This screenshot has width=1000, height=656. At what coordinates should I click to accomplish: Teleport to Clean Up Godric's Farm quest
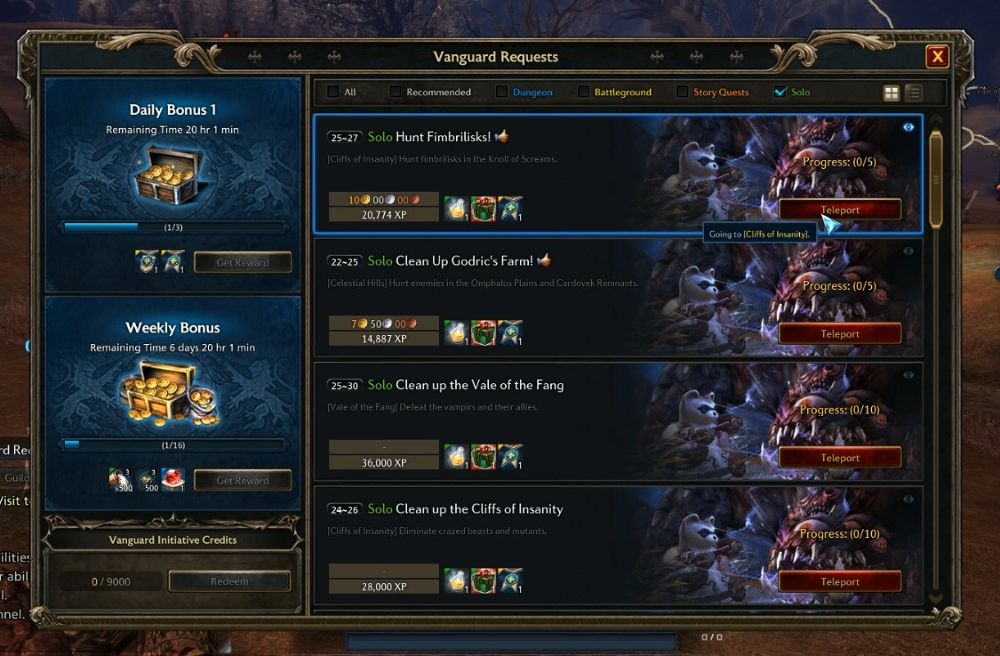point(840,333)
